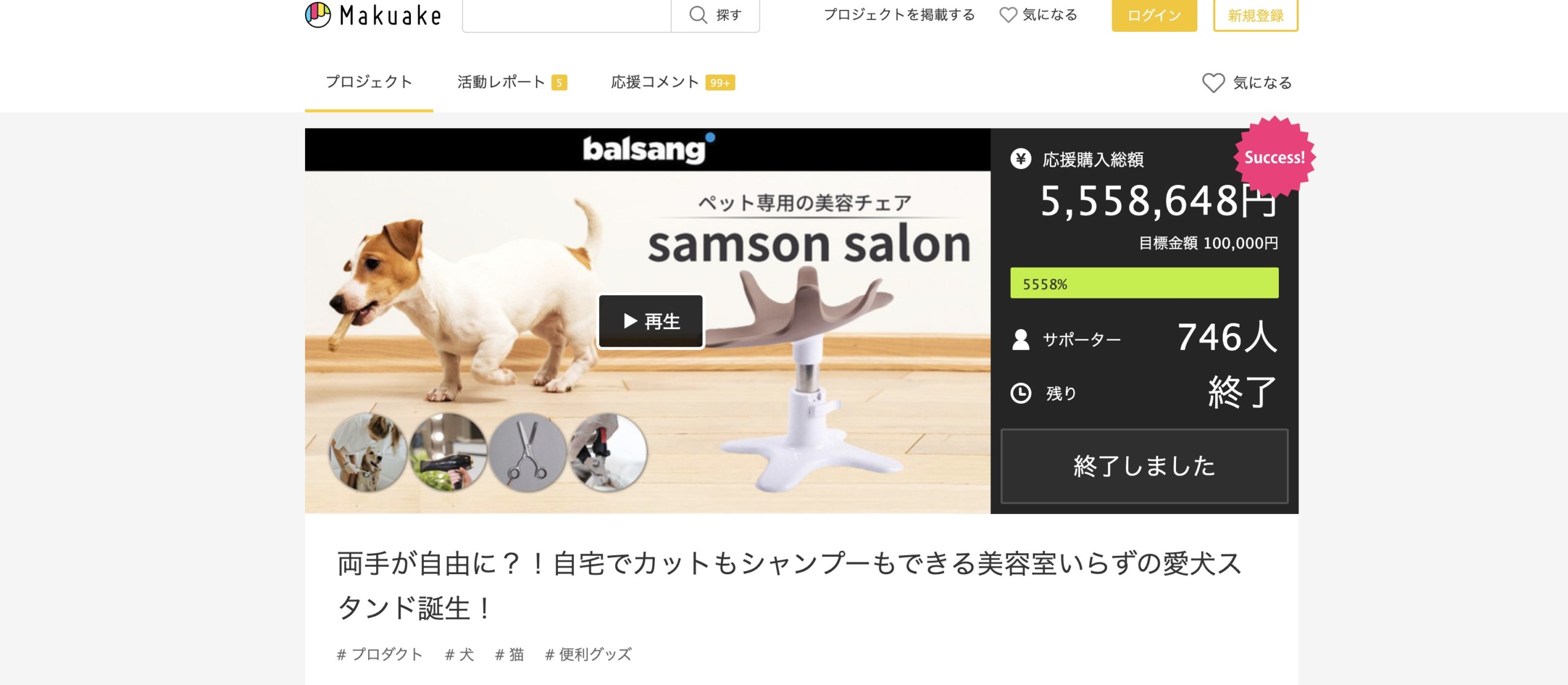Click the heart icon in top navigation
This screenshot has width=1568, height=685.
coord(1008,15)
